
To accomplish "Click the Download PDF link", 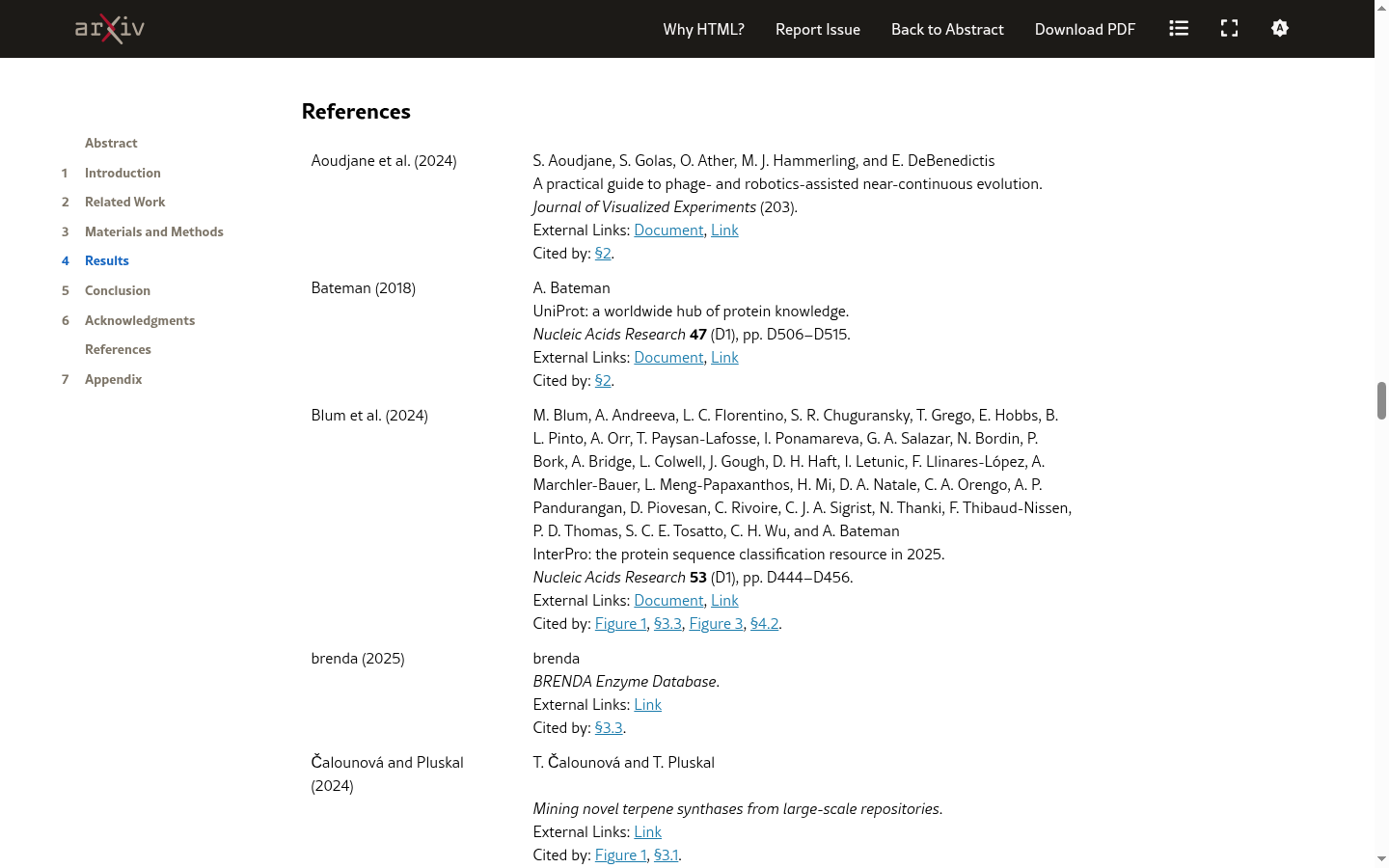I will 1085,29.
